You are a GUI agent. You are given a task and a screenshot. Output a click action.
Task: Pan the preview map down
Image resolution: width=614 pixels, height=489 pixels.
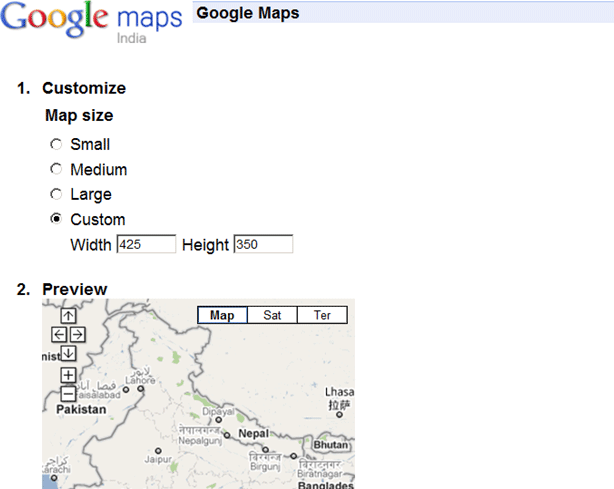68,354
